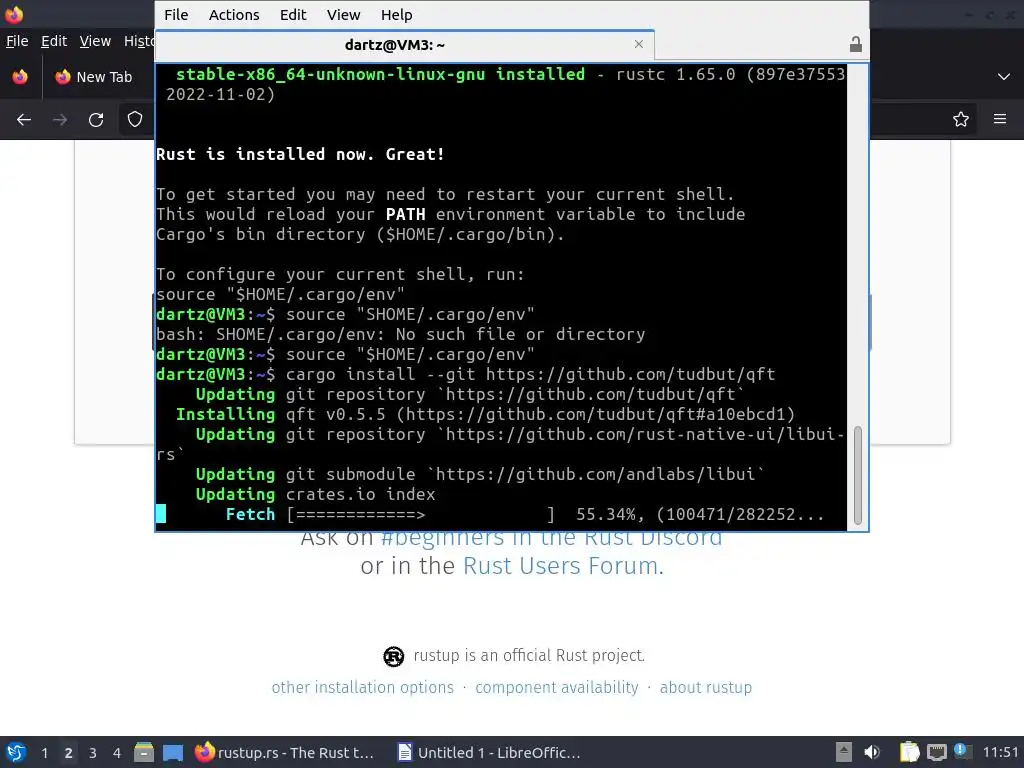Click the 'Installing qft v0.5.5' line
1024x768 pixels.
(x=485, y=415)
